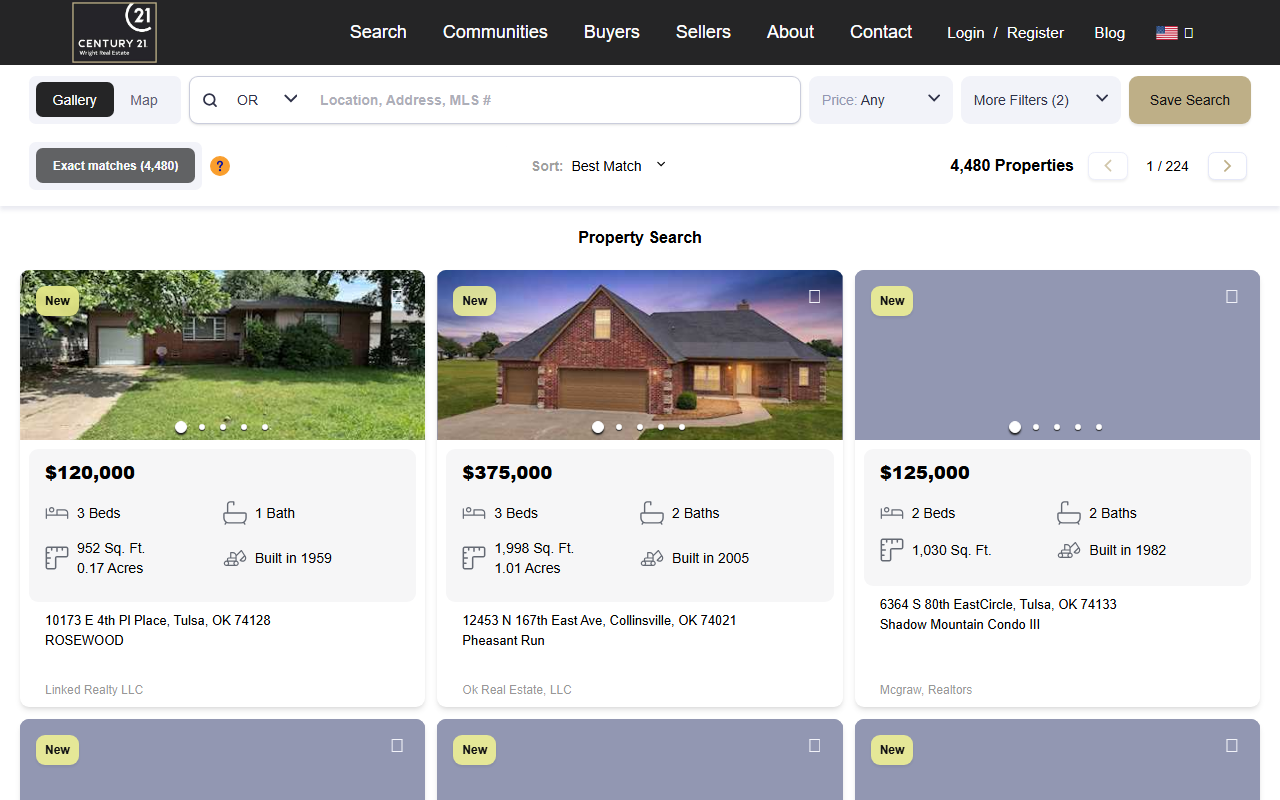The width and height of the screenshot is (1280, 800).
Task: Go to the previous results page arrow
Action: (1108, 166)
